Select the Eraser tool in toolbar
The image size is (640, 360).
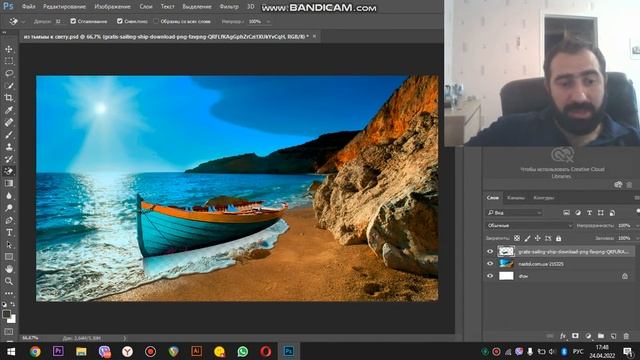[9, 171]
